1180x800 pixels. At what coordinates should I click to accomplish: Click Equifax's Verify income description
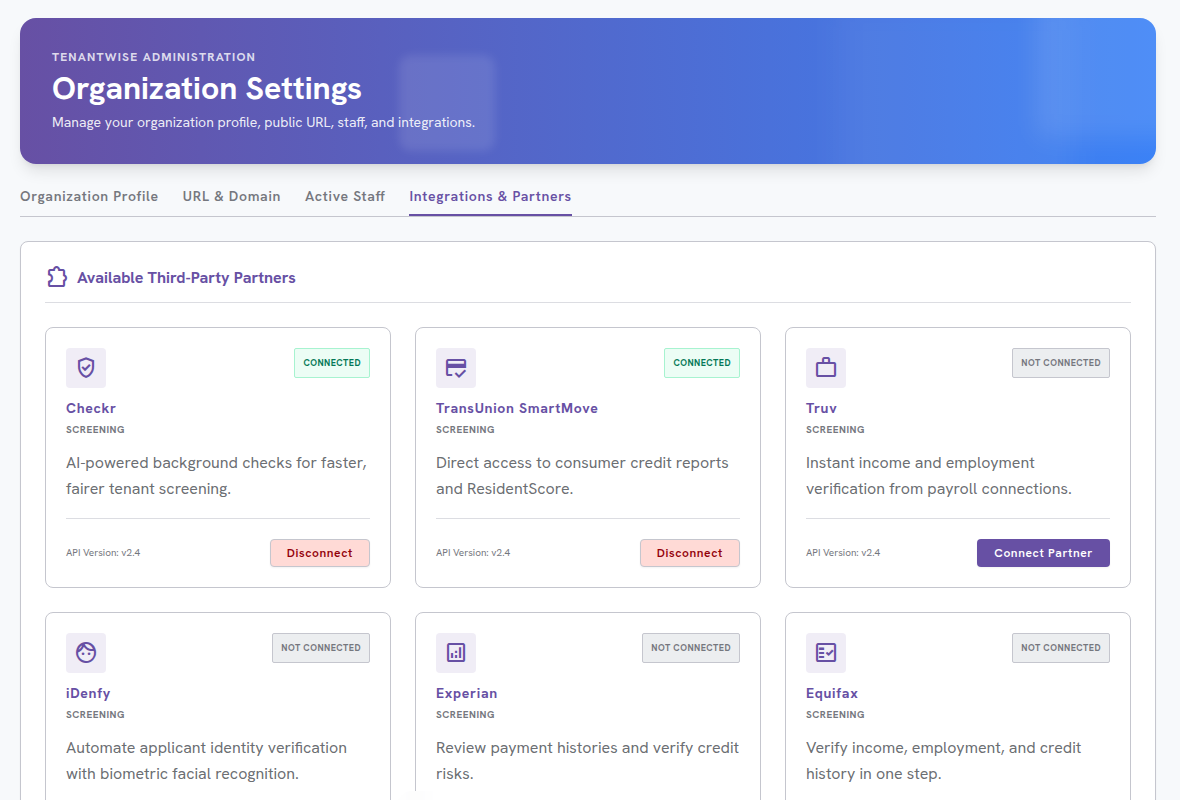tap(944, 761)
